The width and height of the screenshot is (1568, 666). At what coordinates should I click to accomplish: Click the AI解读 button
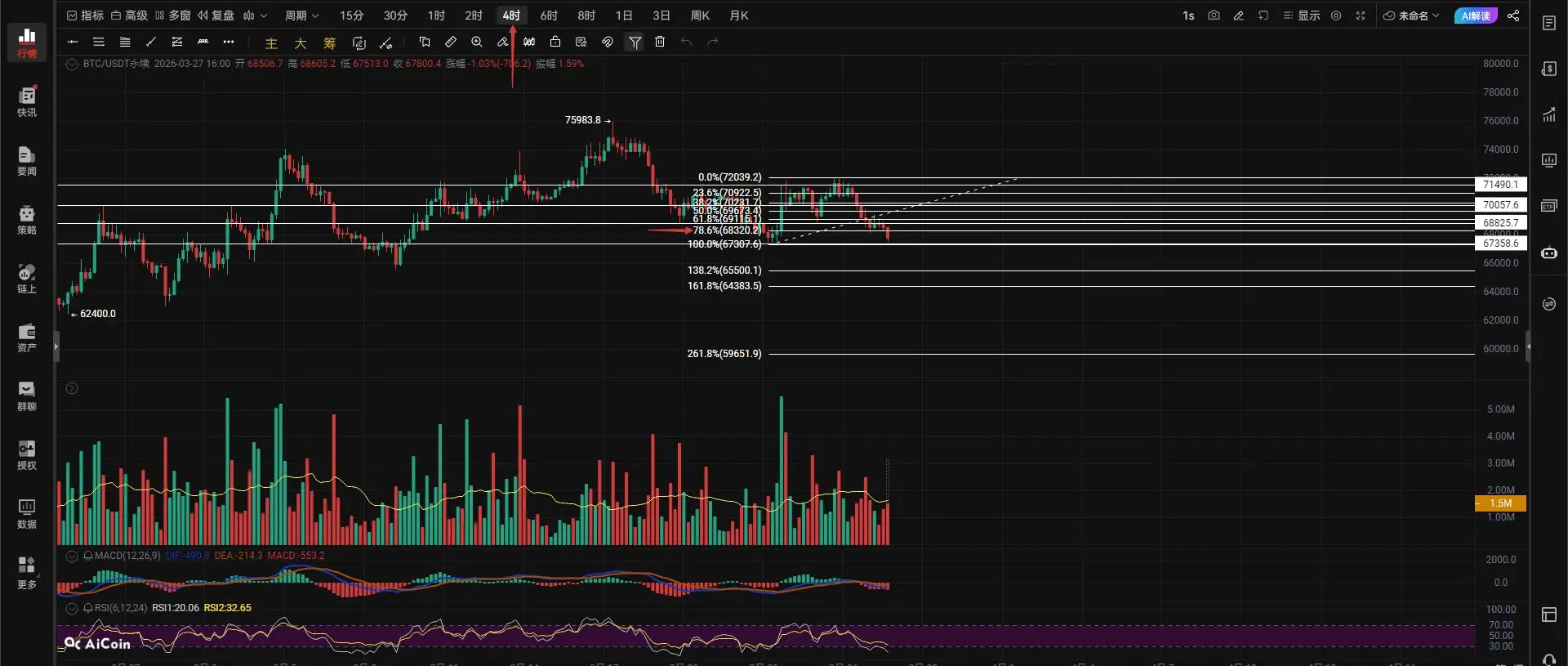(1476, 16)
